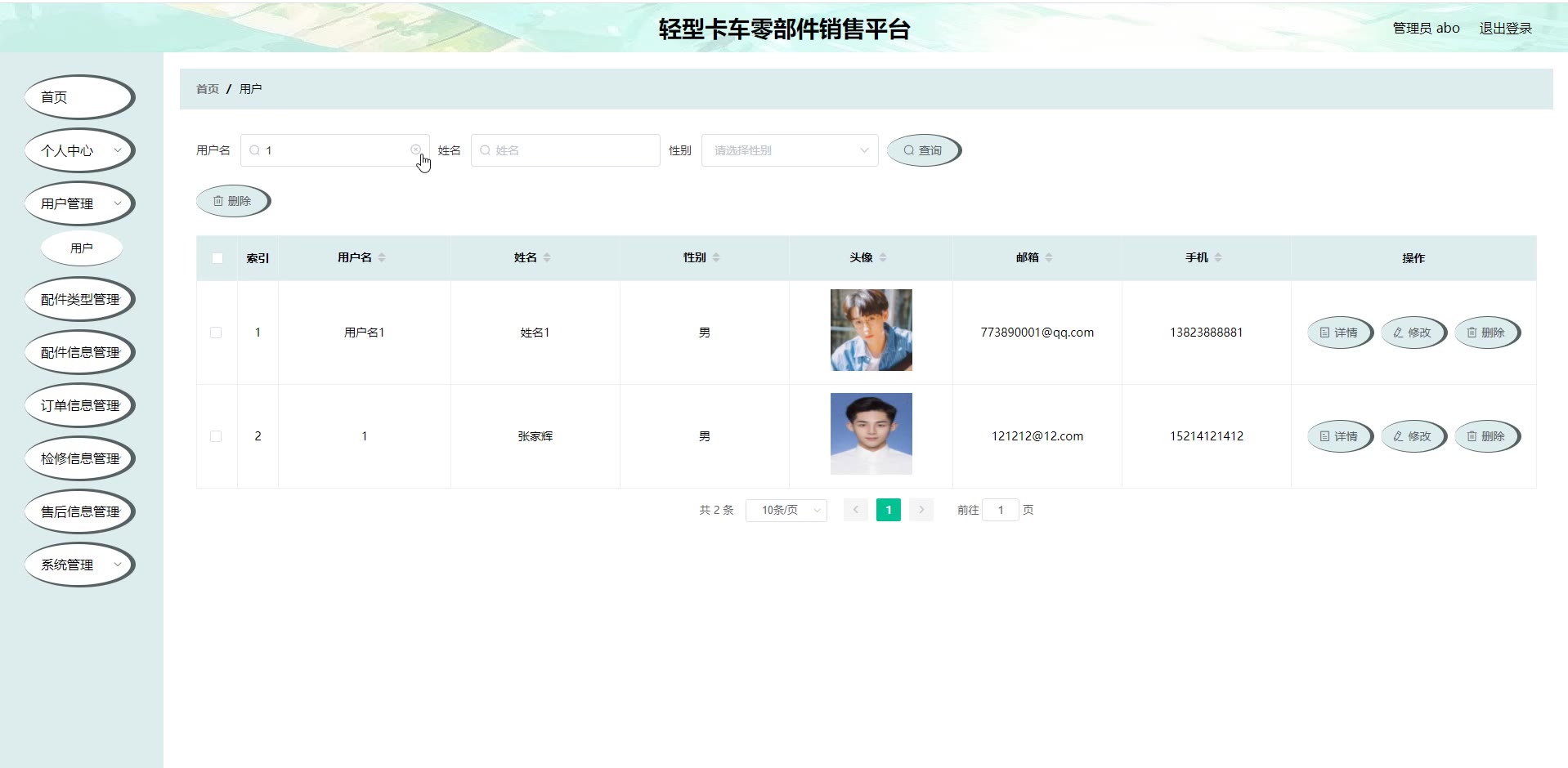Sort by 邮箱 column arrows
Image resolution: width=1568 pixels, height=768 pixels.
(x=1049, y=257)
